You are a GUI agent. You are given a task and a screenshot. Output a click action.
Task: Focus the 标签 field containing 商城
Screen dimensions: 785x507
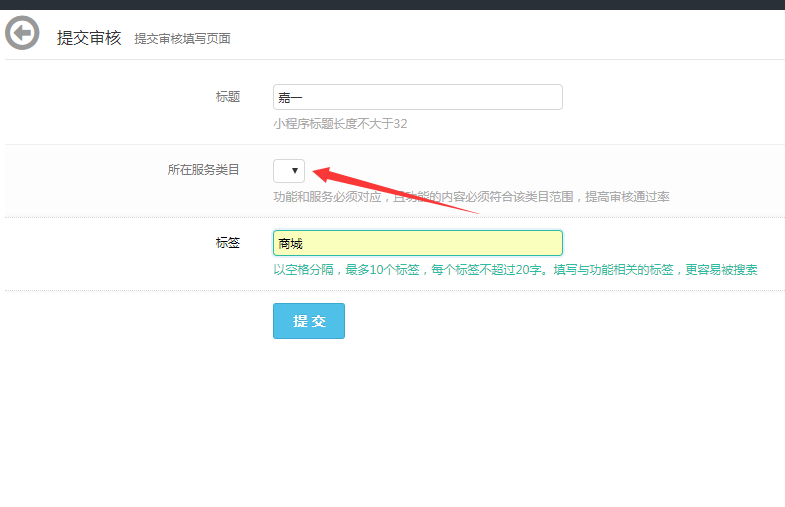click(417, 243)
